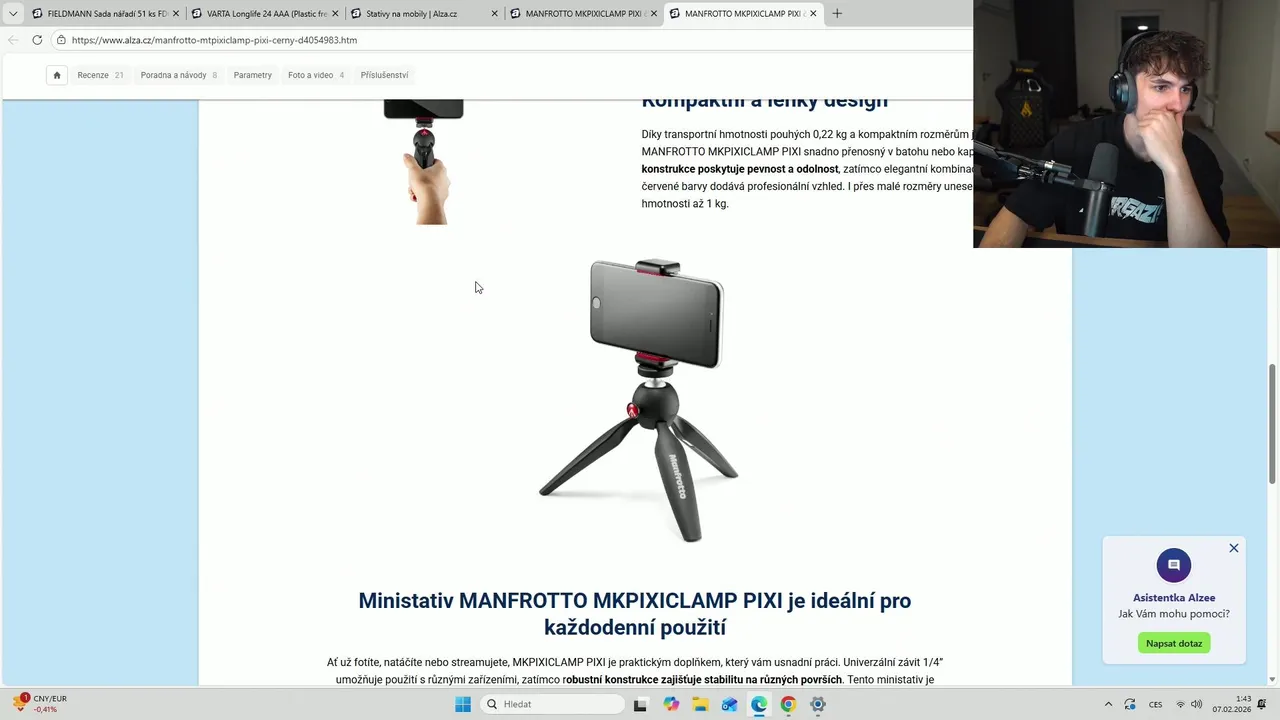Open Outlook from the taskbar
Viewport: 1280px width, 720px height.
coord(730,704)
